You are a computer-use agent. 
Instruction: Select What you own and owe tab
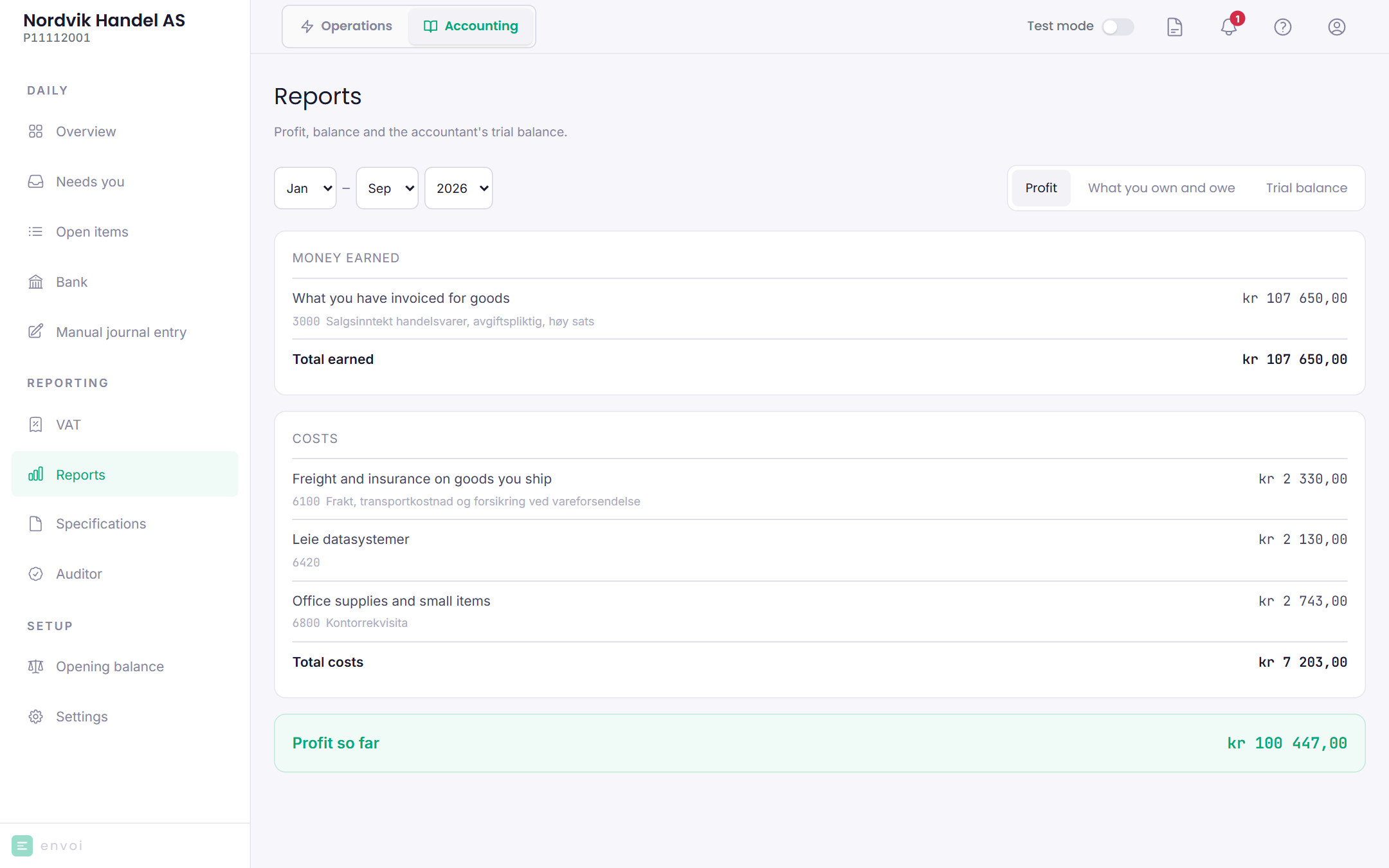click(1161, 188)
